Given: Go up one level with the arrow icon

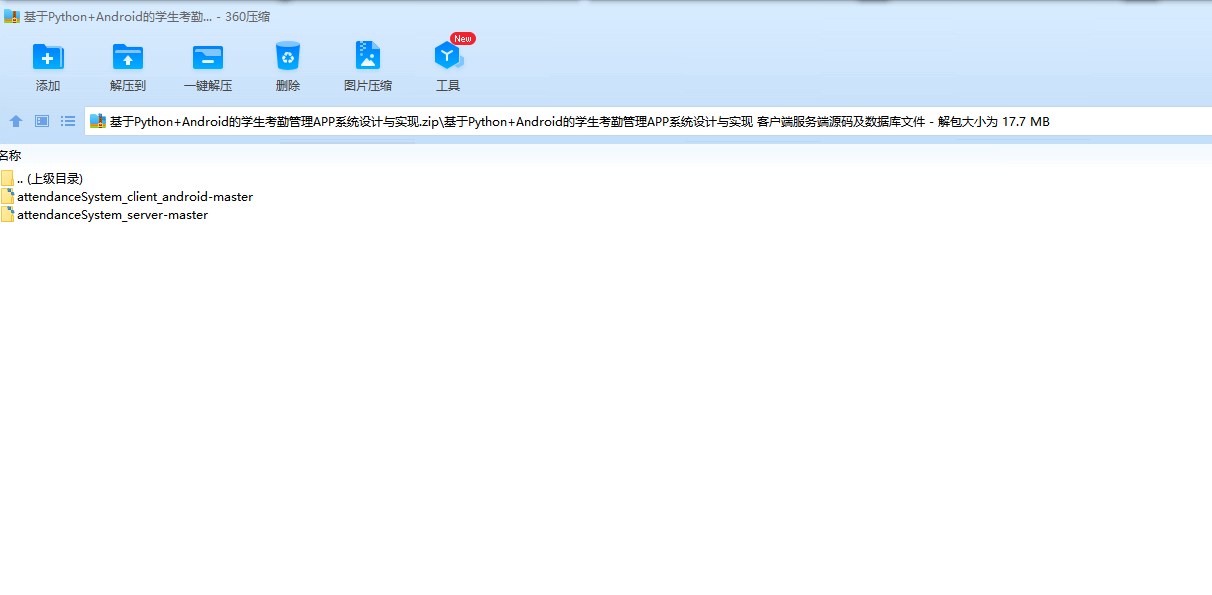Looking at the screenshot, I should [x=16, y=121].
